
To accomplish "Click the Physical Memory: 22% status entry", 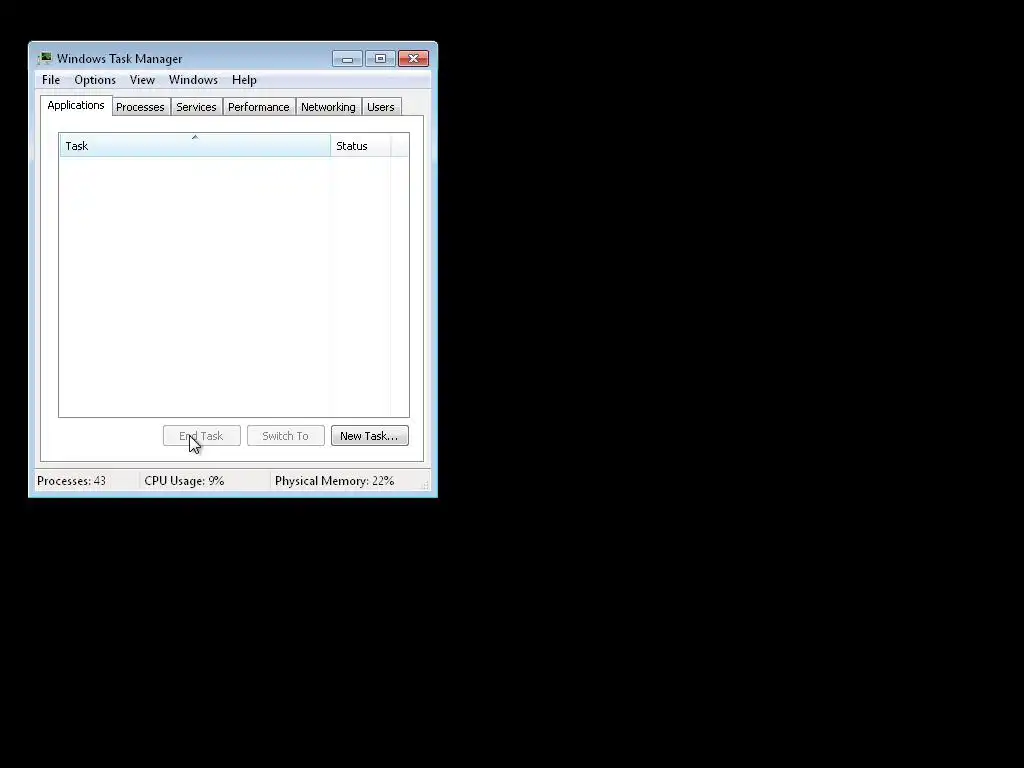I will 334,481.
